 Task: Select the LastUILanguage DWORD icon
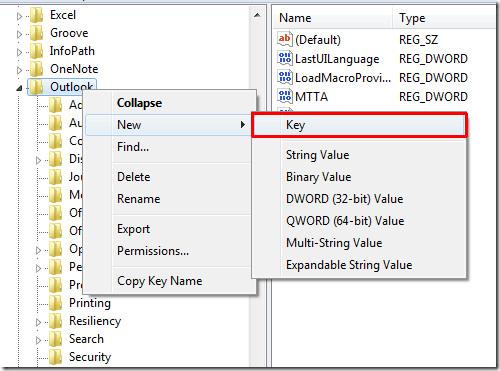point(284,58)
